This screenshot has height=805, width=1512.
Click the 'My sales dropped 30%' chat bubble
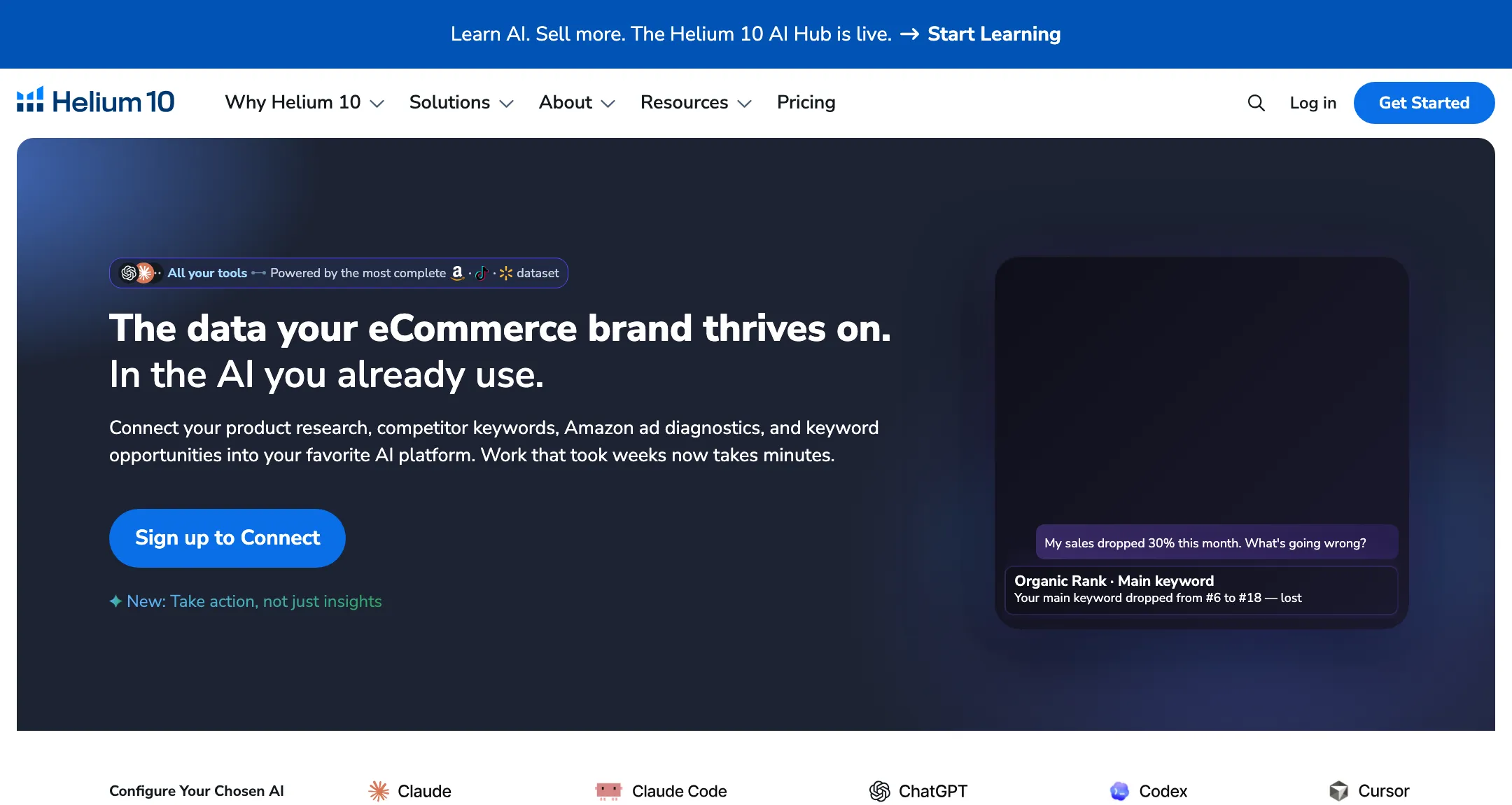pyautogui.click(x=1217, y=542)
